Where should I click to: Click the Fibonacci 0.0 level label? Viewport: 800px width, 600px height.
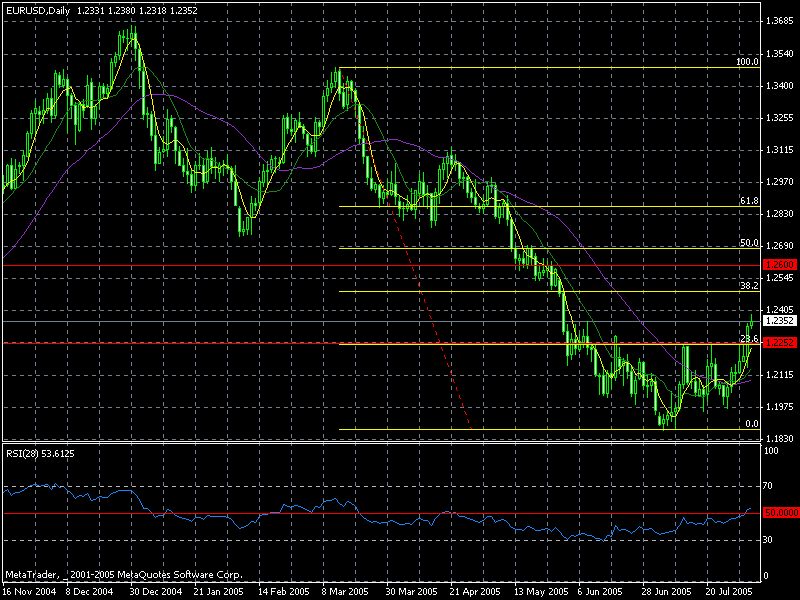click(x=752, y=424)
